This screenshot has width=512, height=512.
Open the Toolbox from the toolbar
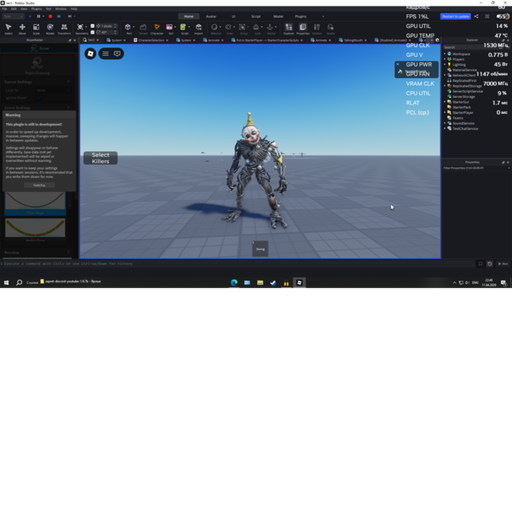coord(317,29)
